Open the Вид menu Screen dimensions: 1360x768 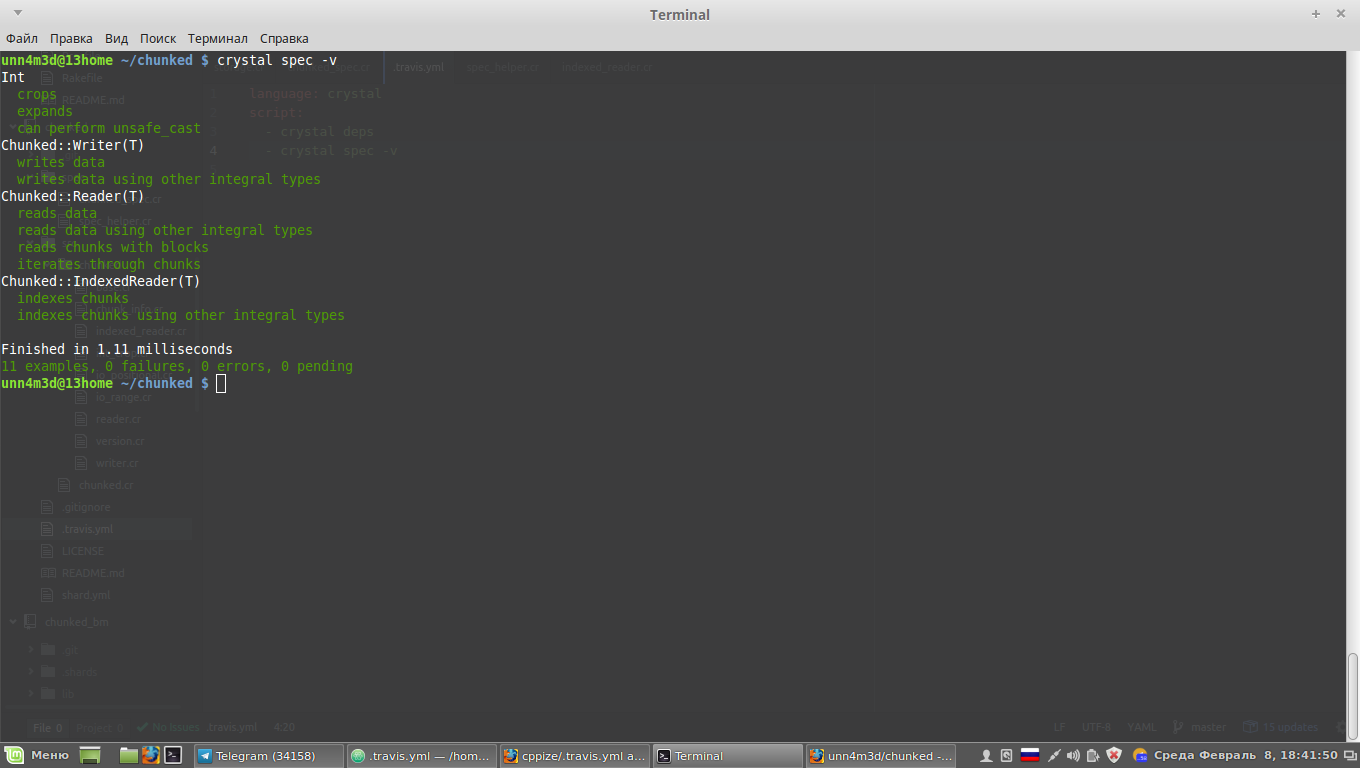(117, 38)
